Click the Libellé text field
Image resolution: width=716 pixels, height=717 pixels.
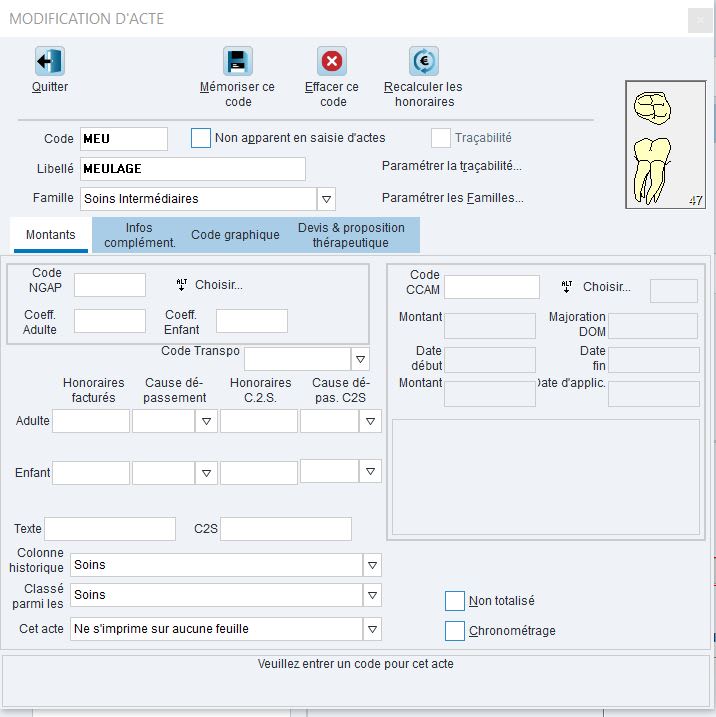[x=192, y=169]
